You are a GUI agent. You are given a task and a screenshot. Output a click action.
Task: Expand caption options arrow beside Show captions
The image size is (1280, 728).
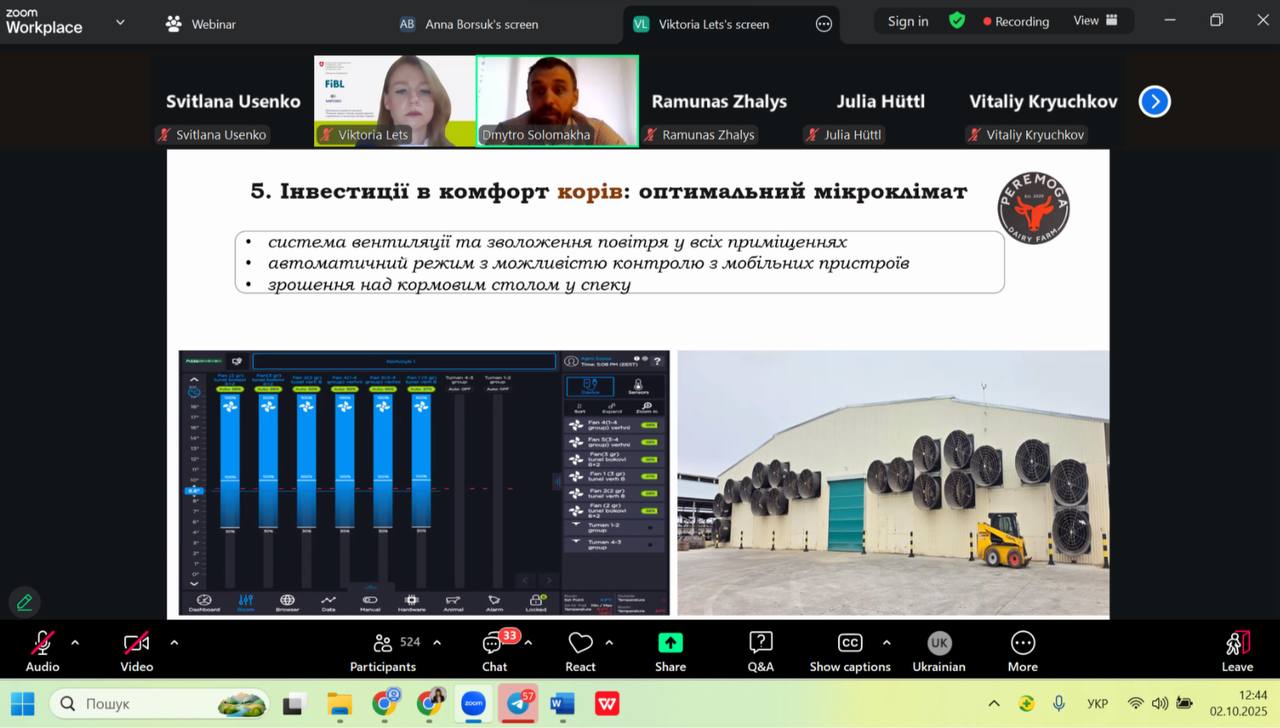tap(886, 643)
